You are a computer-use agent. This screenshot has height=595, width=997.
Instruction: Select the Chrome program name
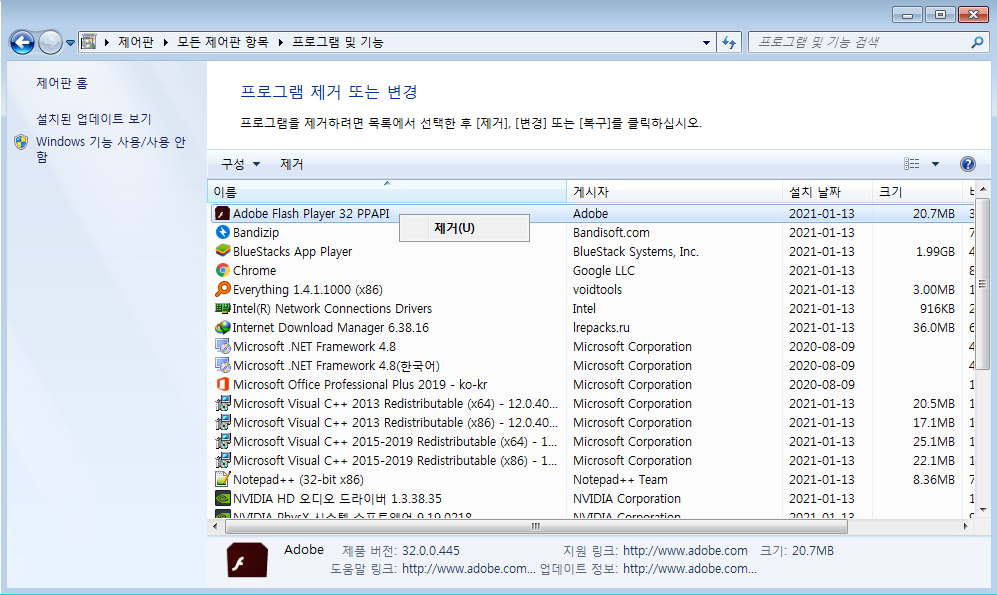(254, 270)
